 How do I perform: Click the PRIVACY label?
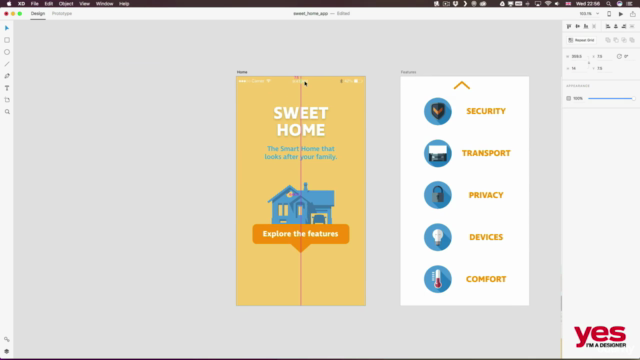click(x=486, y=195)
